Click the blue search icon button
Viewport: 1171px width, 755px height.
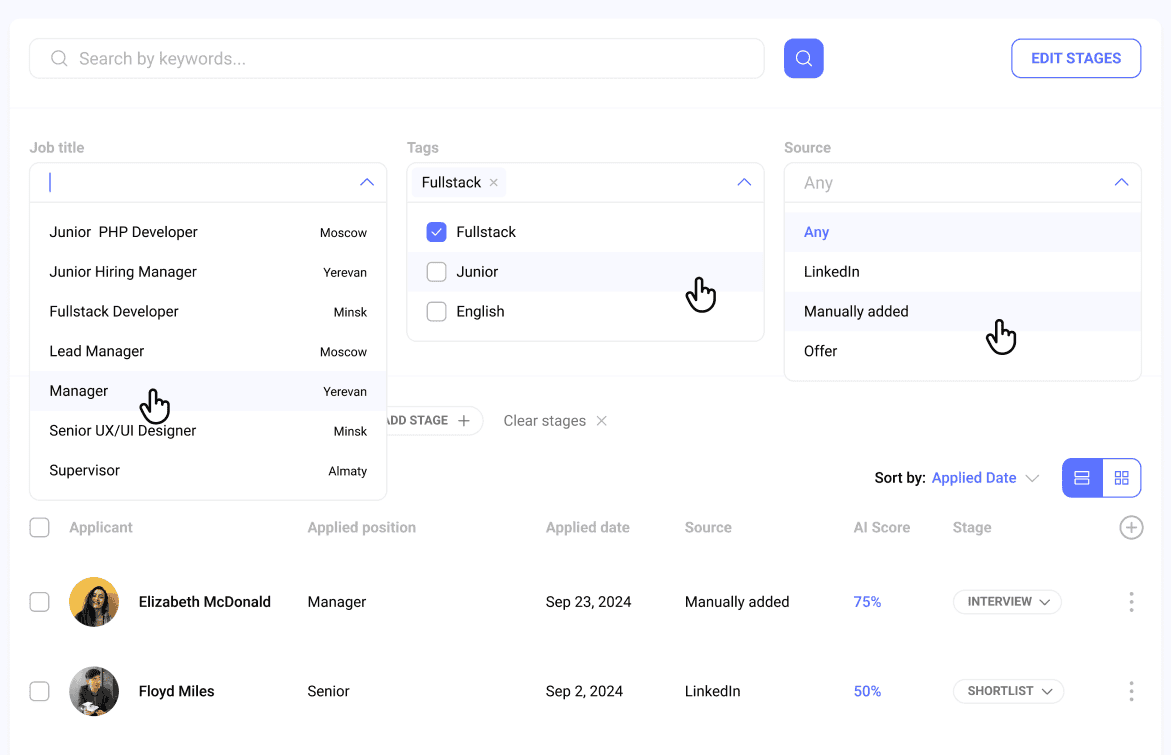[803, 58]
